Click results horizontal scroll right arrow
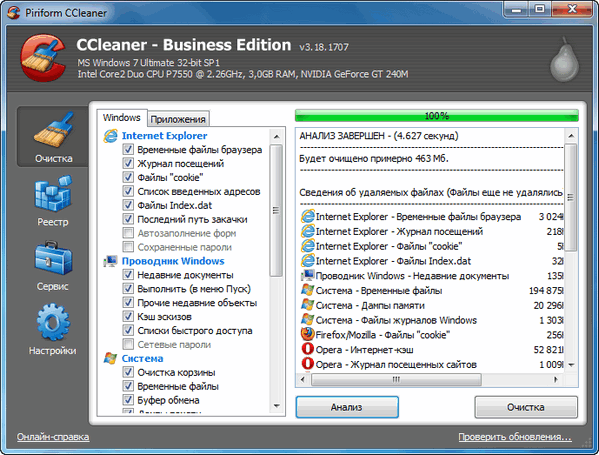The height and width of the screenshot is (455, 599). pyautogui.click(x=556, y=379)
